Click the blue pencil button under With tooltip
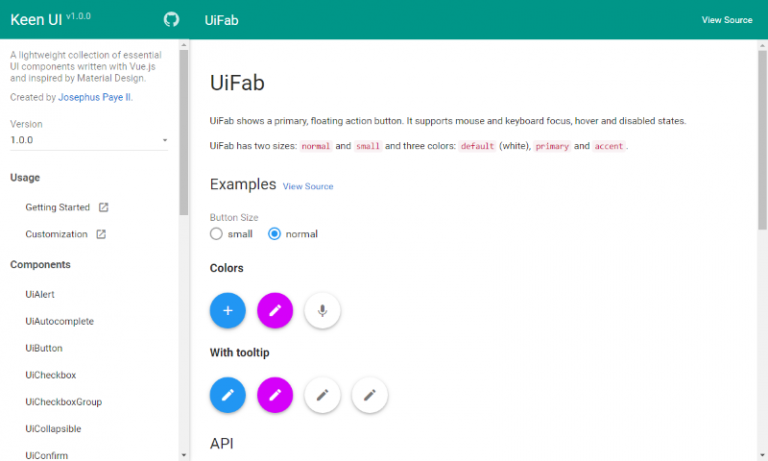 click(228, 395)
